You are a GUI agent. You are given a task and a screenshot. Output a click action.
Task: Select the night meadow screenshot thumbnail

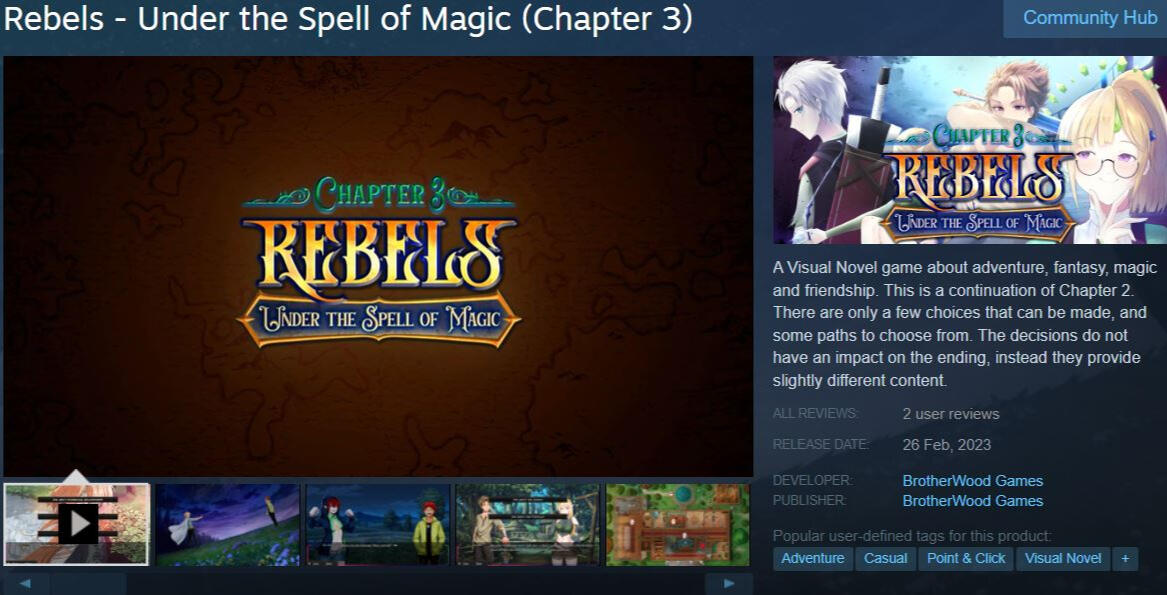[x=228, y=524]
